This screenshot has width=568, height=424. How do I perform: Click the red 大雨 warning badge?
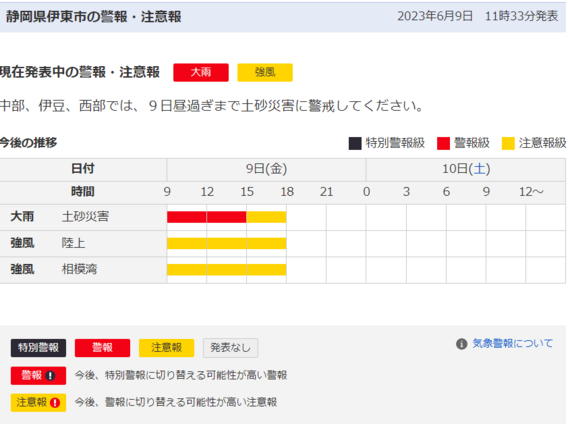pyautogui.click(x=201, y=72)
